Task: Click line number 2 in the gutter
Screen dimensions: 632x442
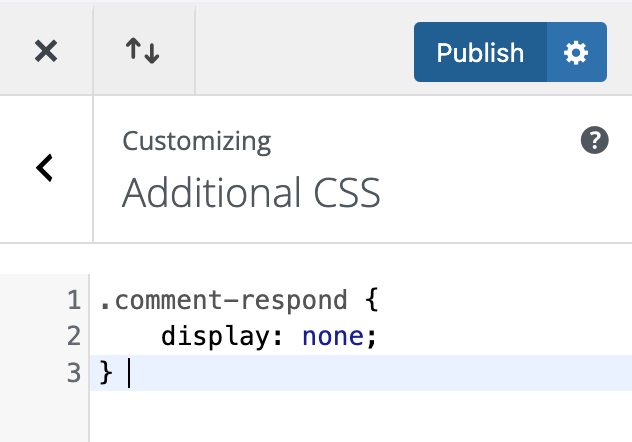Action: click(73, 336)
